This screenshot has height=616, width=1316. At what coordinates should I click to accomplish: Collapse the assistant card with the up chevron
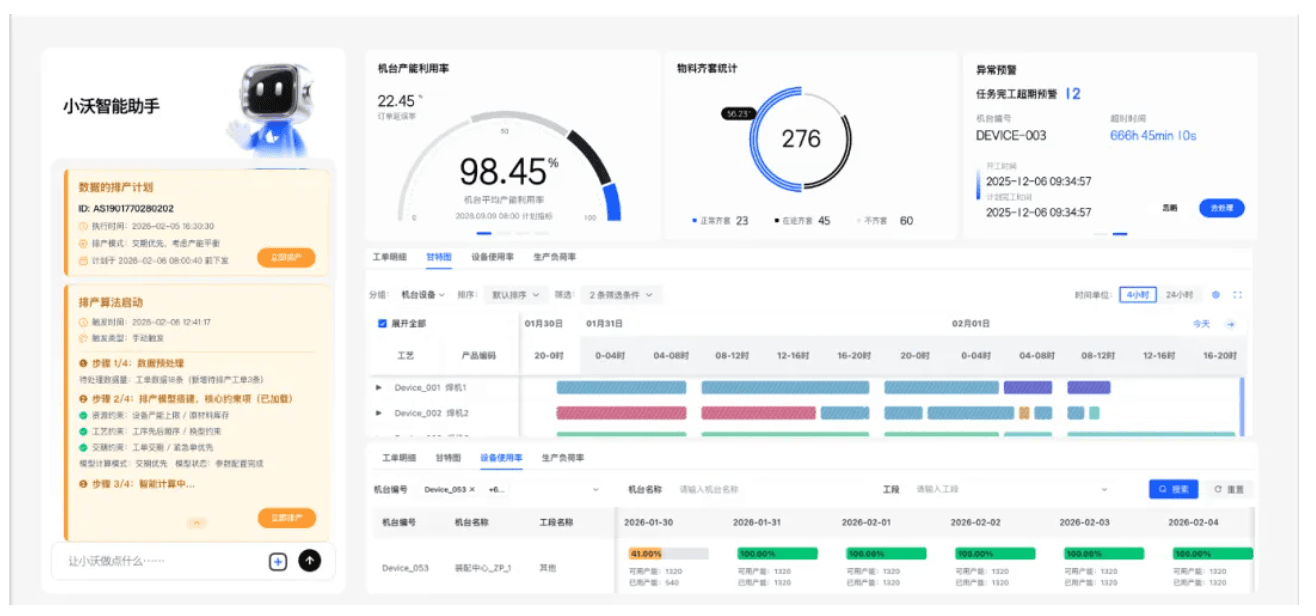(x=197, y=522)
